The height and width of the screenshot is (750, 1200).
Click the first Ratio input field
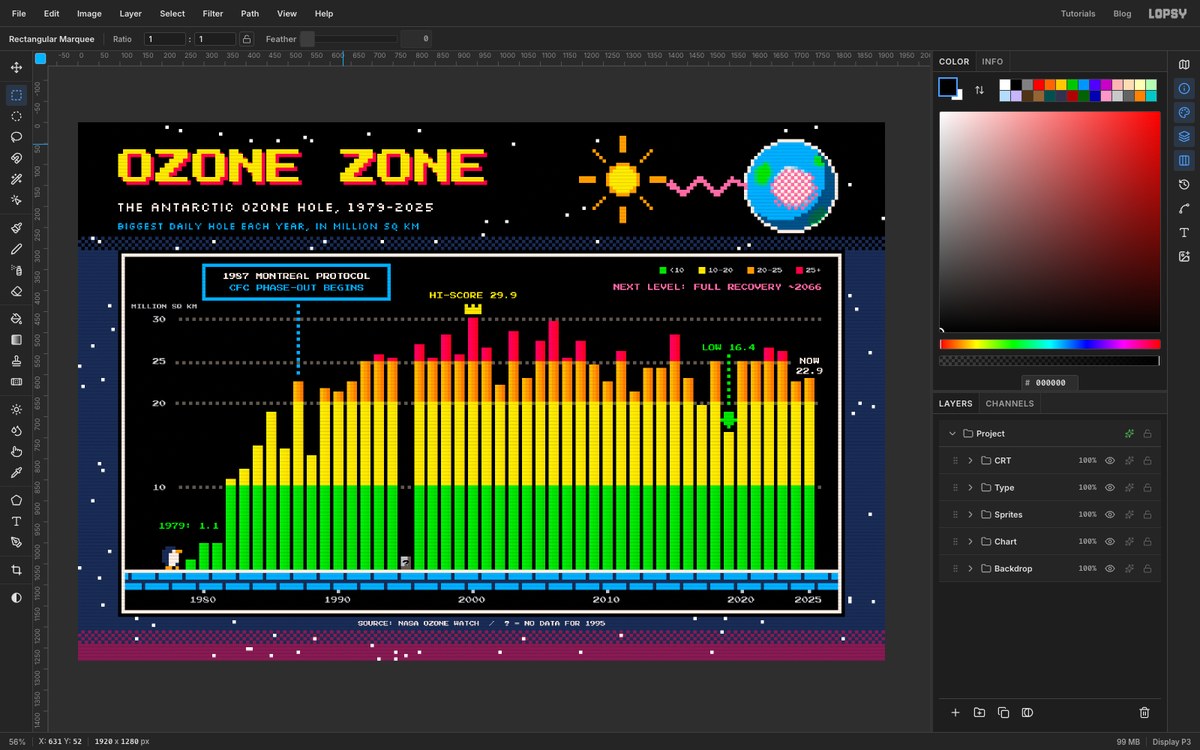click(x=165, y=39)
